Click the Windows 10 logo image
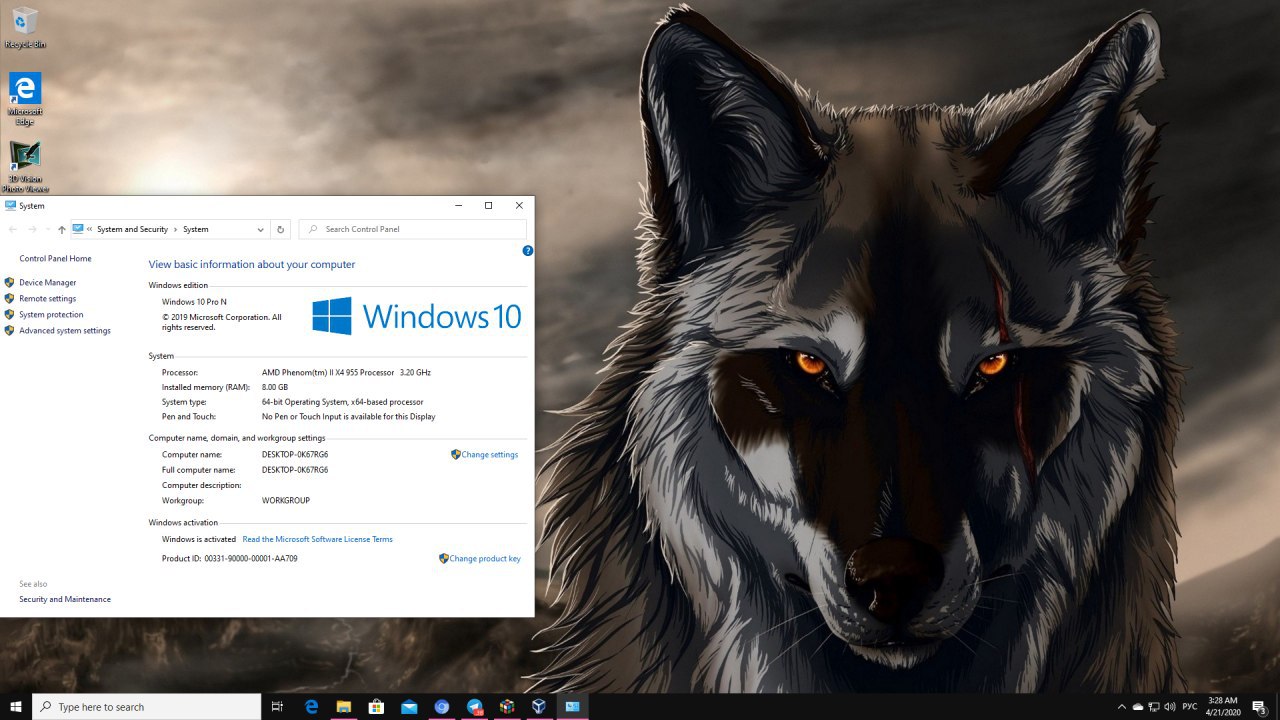The width and height of the screenshot is (1280, 720). pyautogui.click(x=417, y=316)
